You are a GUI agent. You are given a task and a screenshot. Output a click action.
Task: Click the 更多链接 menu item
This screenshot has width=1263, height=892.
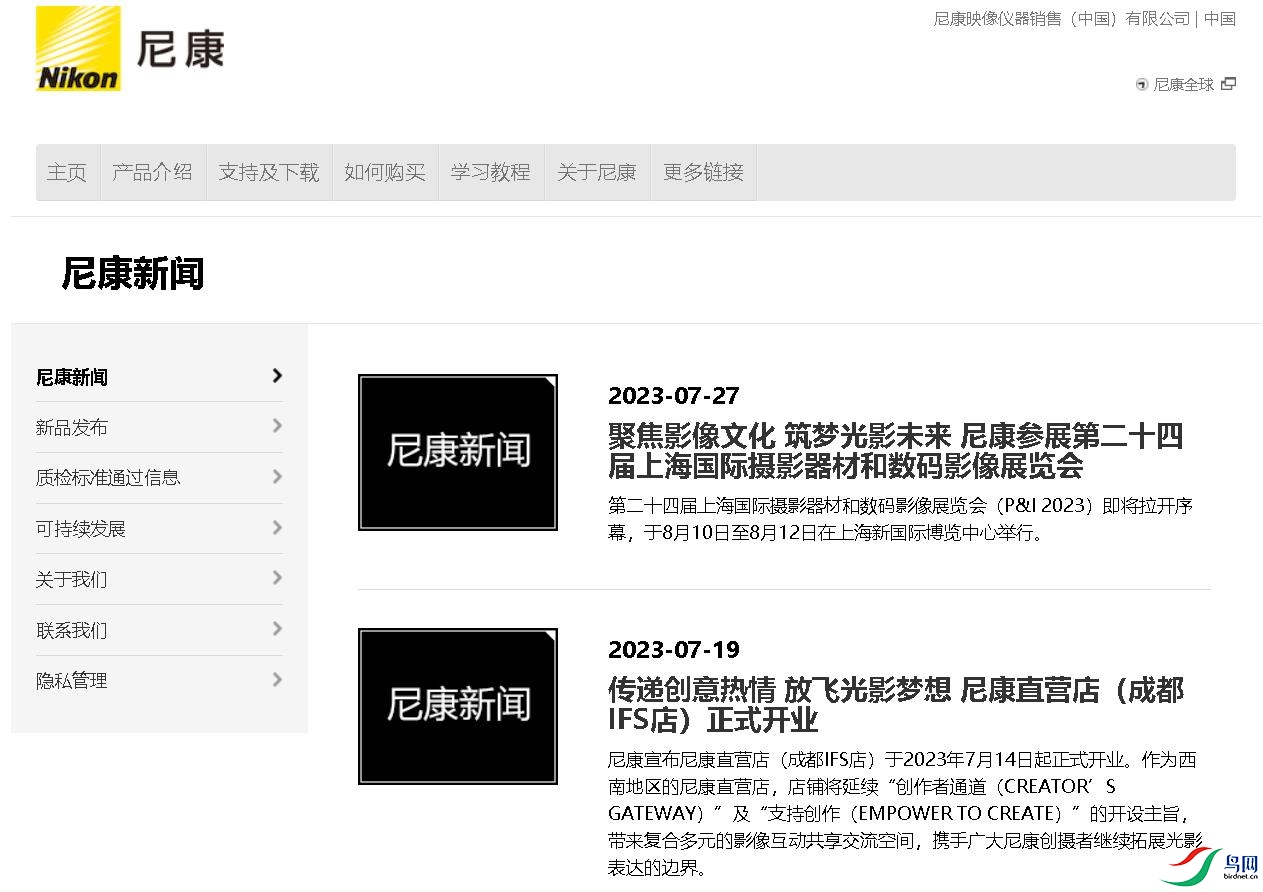[x=703, y=172]
